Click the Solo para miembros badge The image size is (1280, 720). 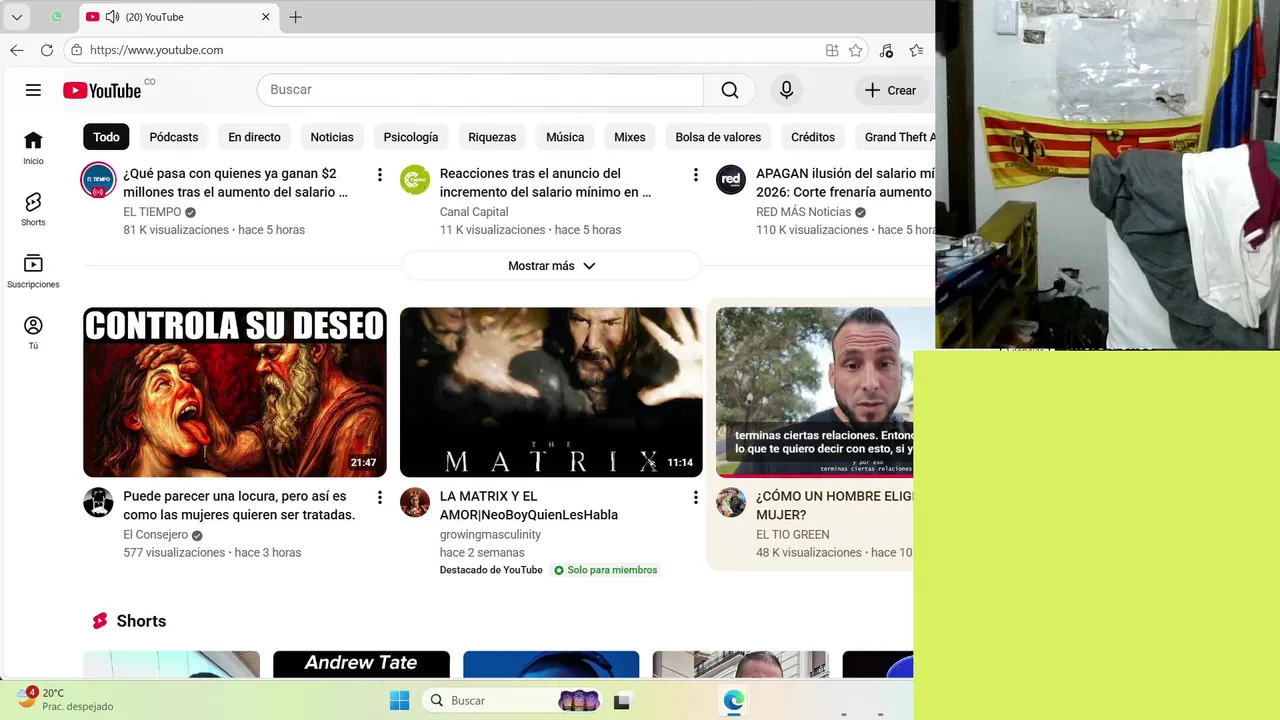(x=606, y=570)
